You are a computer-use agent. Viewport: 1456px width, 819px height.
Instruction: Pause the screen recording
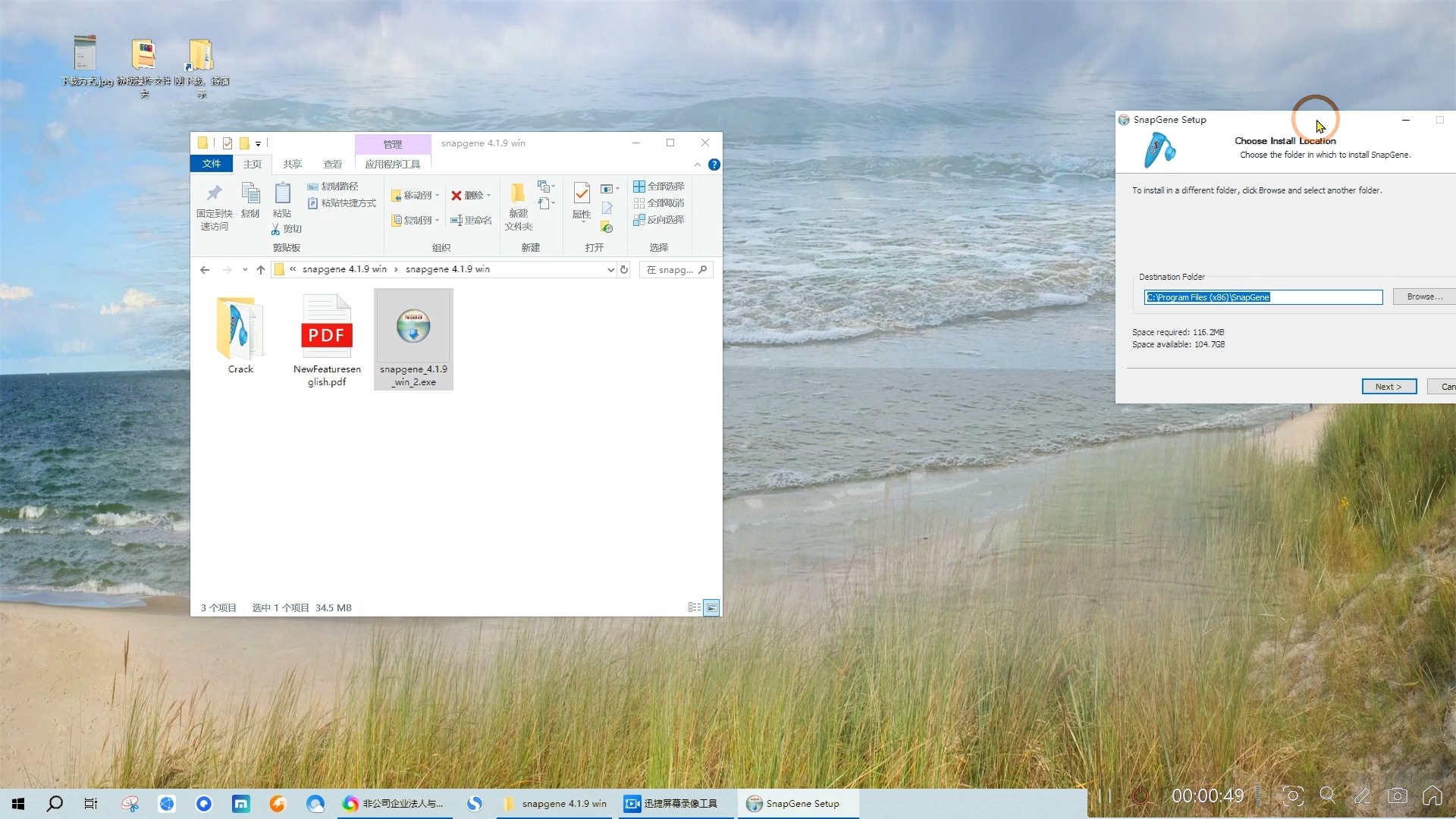[1105, 796]
